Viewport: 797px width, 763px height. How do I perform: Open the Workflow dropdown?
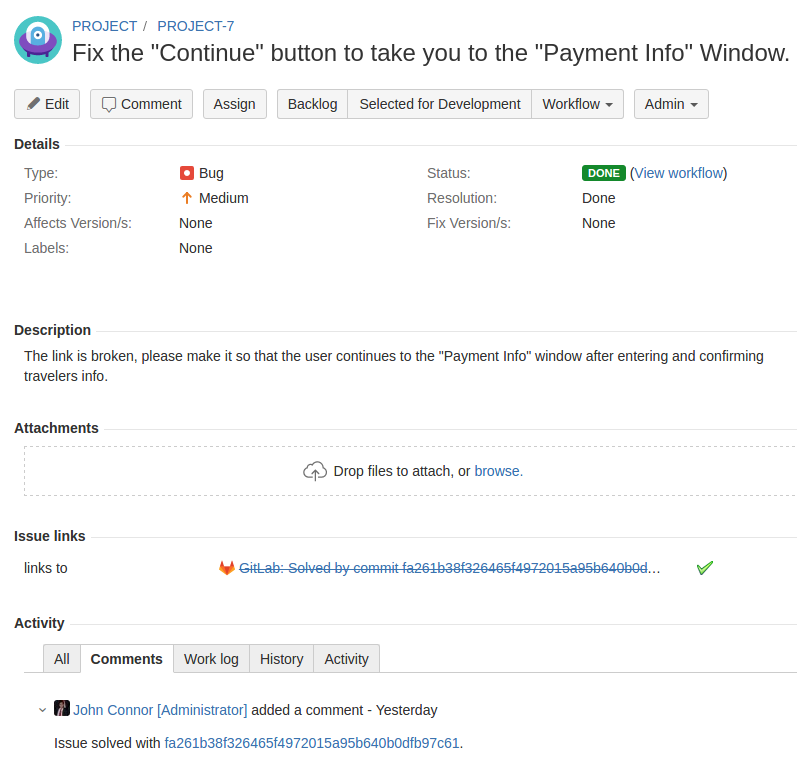[577, 104]
